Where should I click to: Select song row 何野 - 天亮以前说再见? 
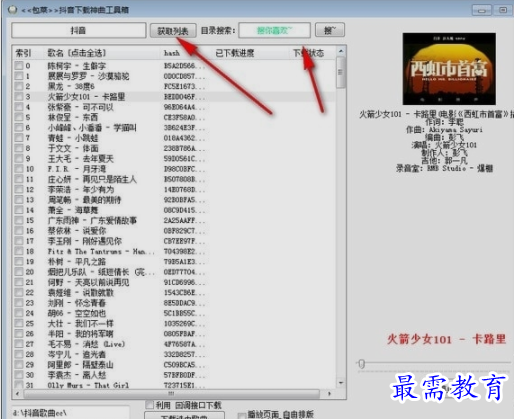pyautogui.click(x=173, y=282)
